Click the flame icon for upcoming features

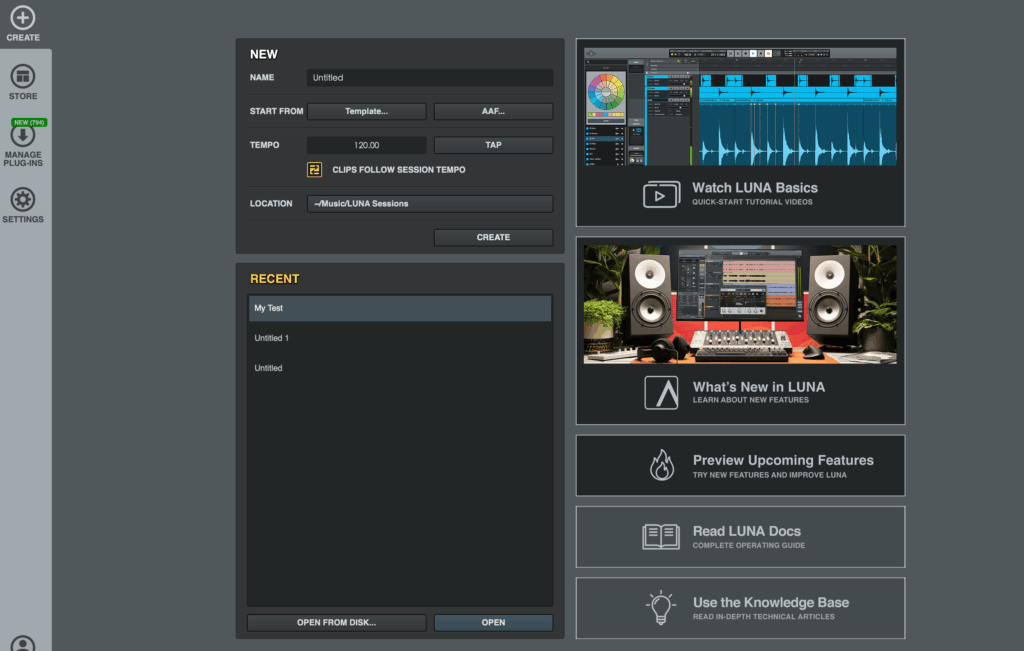coord(661,465)
